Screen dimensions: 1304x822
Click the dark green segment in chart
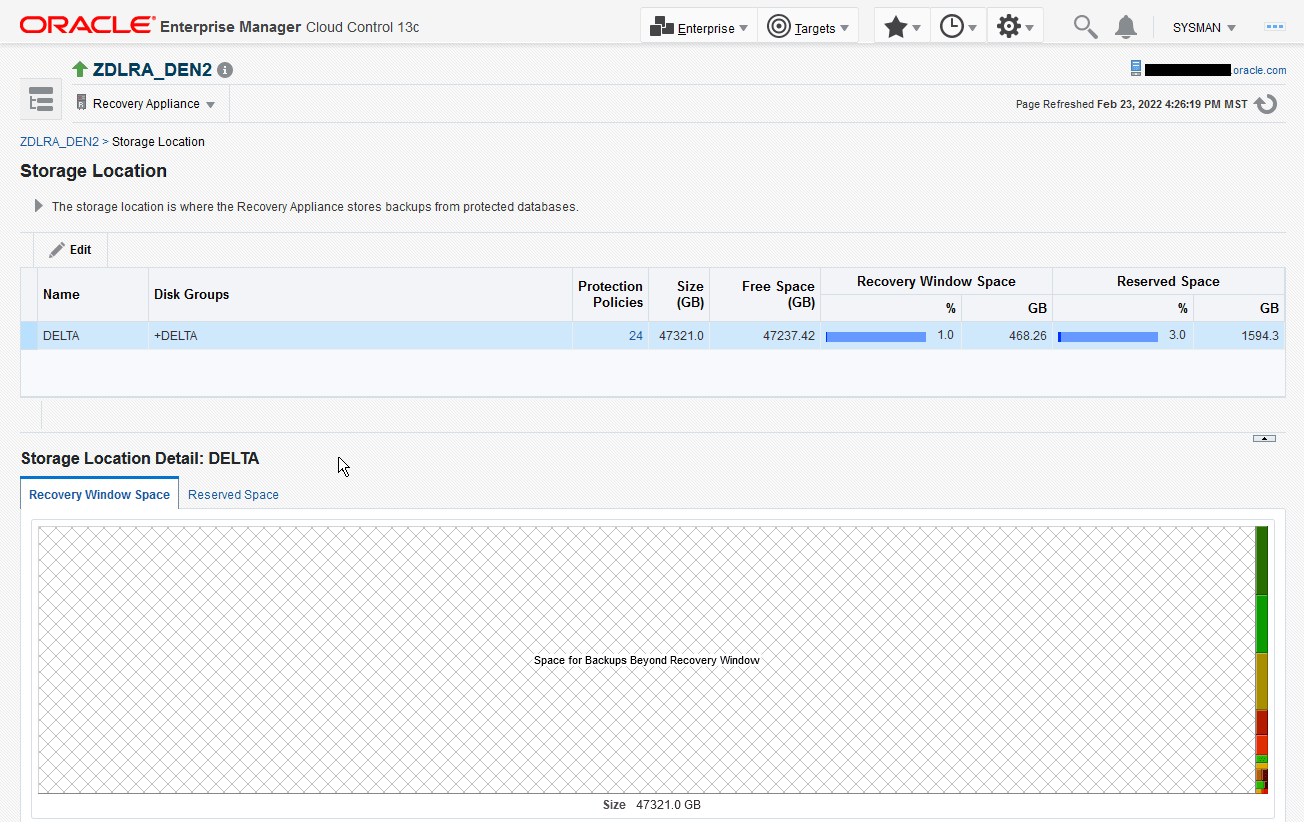[x=1262, y=560]
